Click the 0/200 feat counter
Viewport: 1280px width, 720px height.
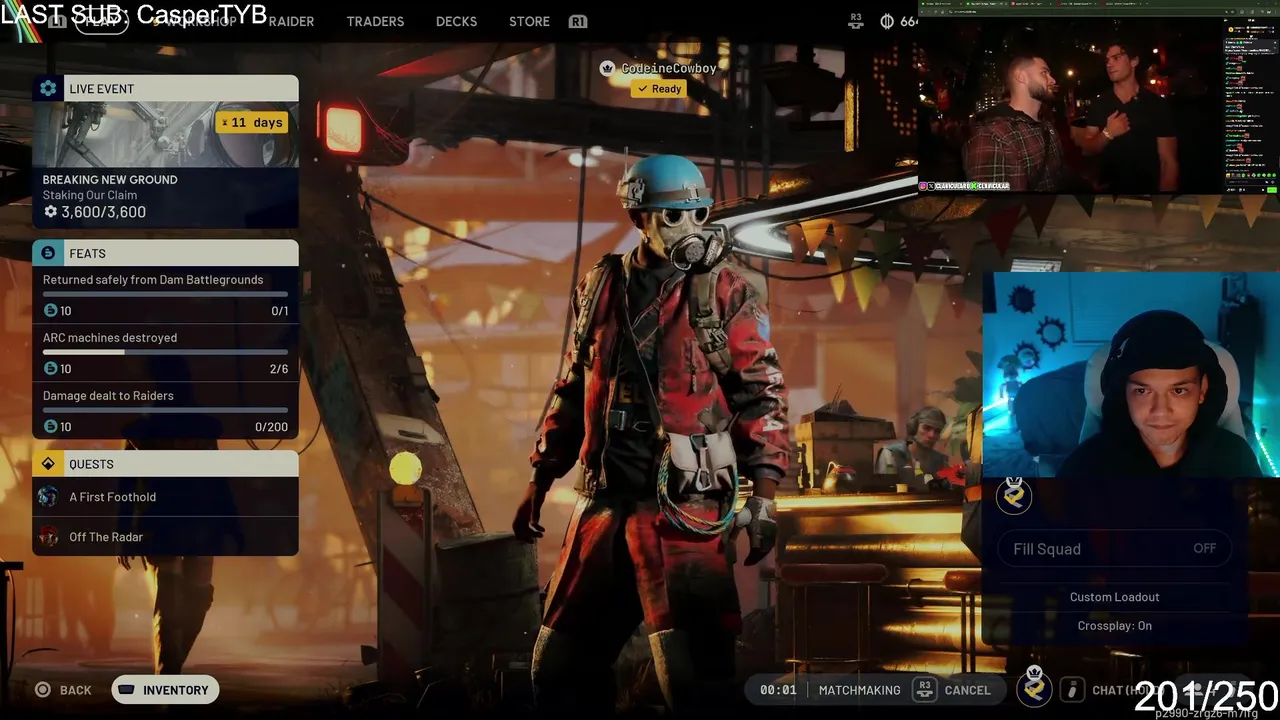pyautogui.click(x=272, y=427)
